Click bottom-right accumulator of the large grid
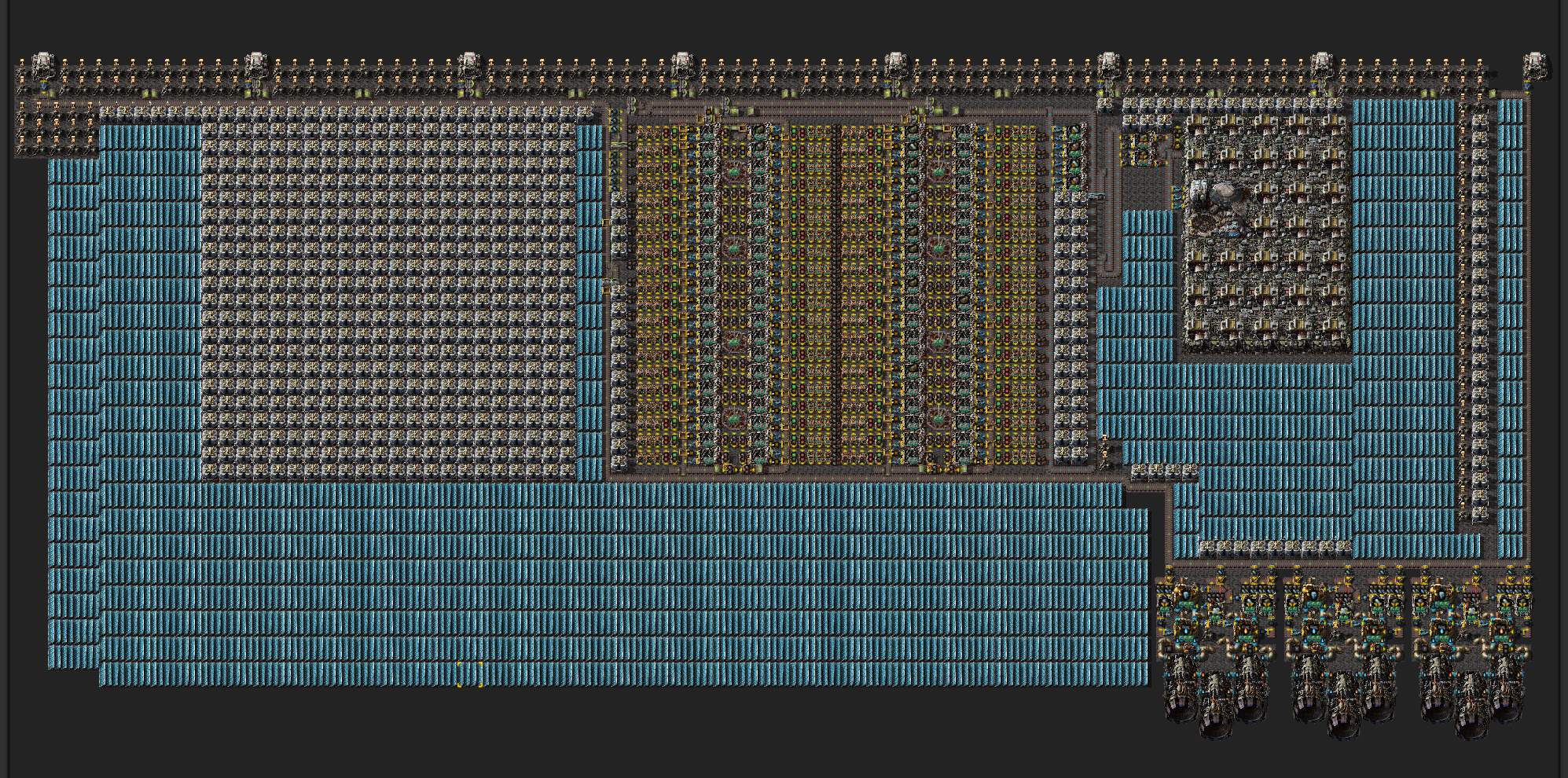This screenshot has height=778, width=1568. [567, 470]
